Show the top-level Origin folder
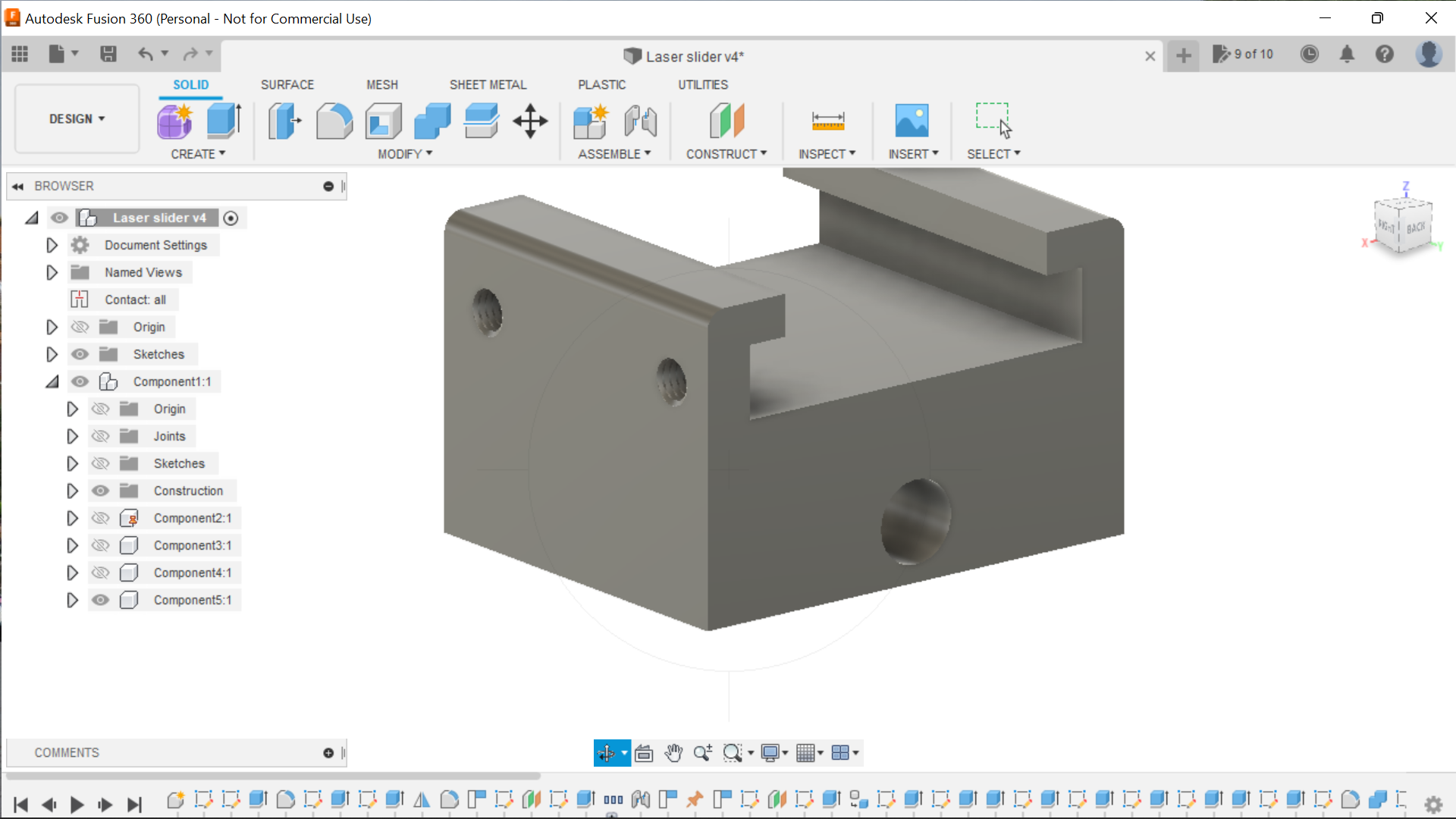Image resolution: width=1456 pixels, height=819 pixels. [x=80, y=327]
